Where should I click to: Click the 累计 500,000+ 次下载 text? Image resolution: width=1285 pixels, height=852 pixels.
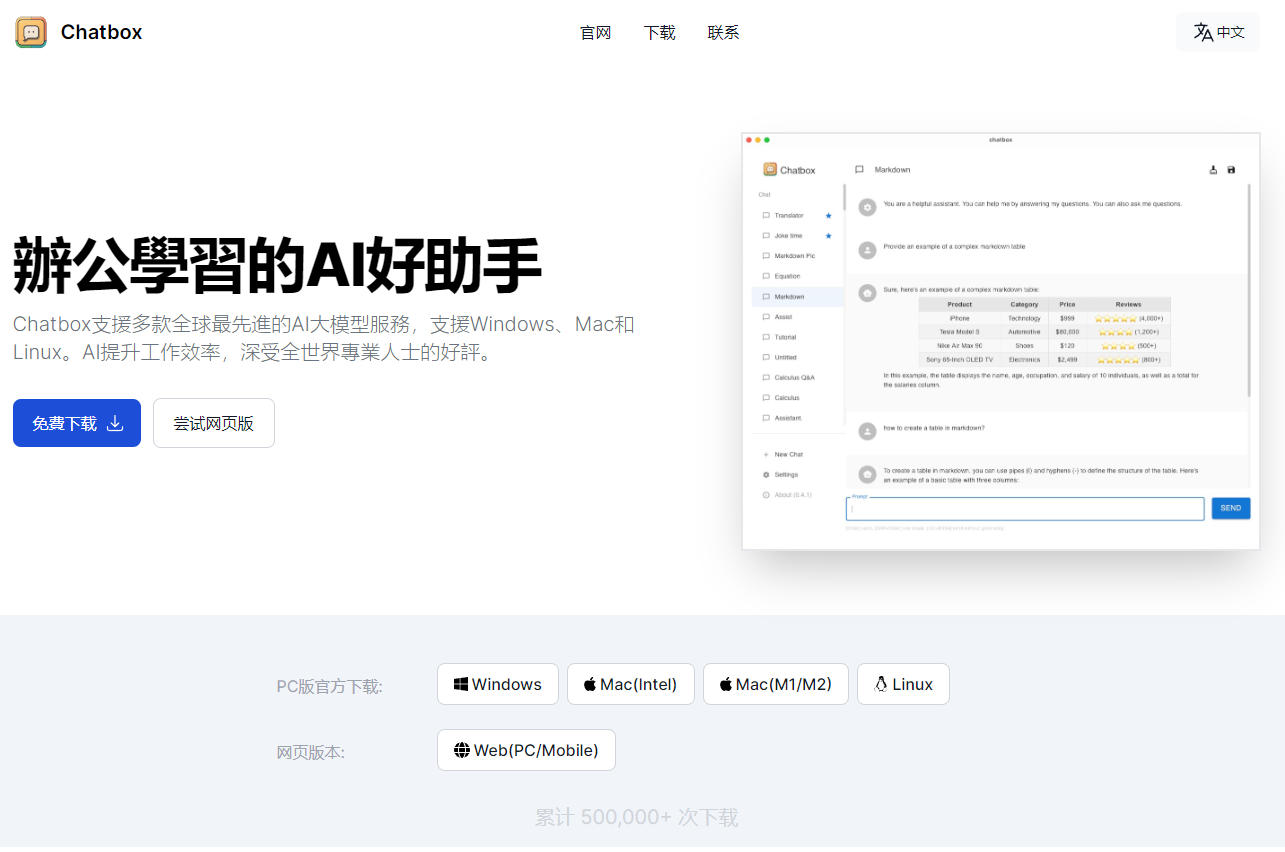click(x=636, y=817)
